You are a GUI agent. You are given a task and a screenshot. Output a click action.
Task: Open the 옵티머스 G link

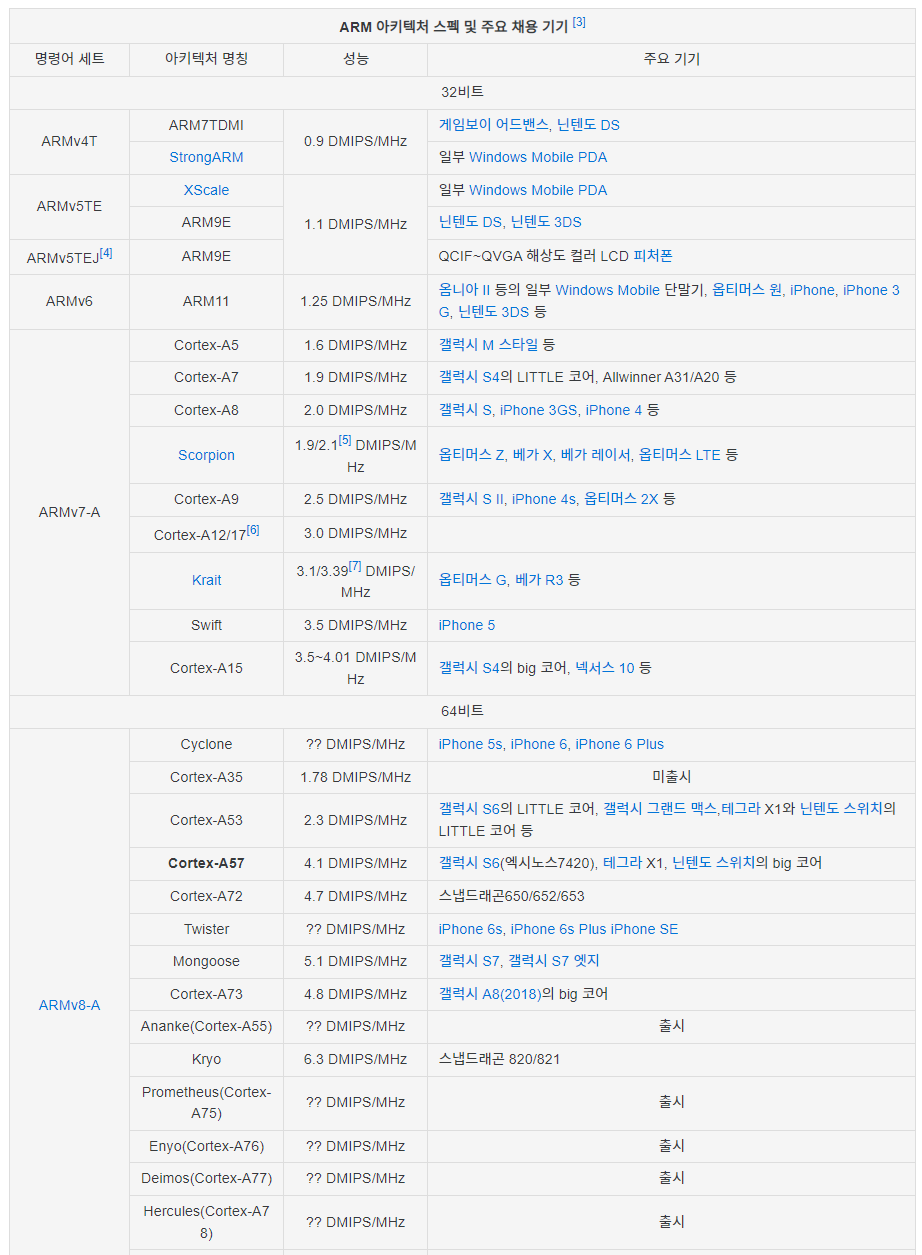point(473,580)
